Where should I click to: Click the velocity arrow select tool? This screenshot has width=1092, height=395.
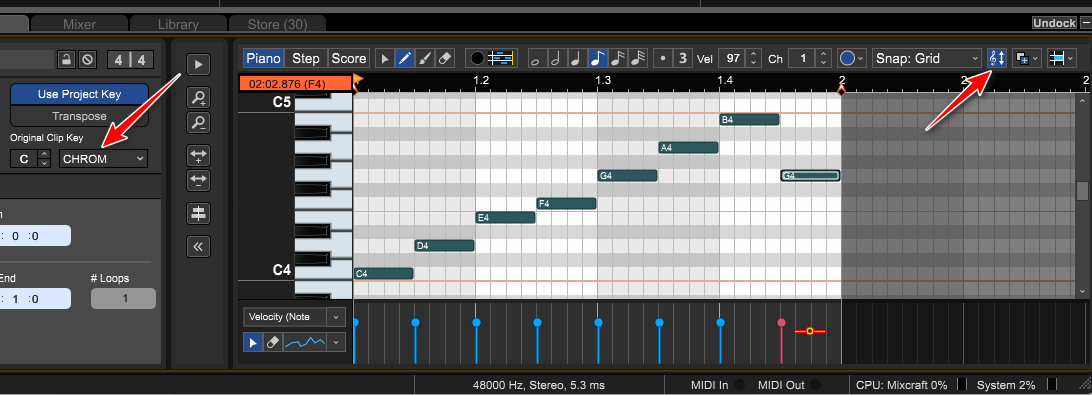pyautogui.click(x=254, y=342)
